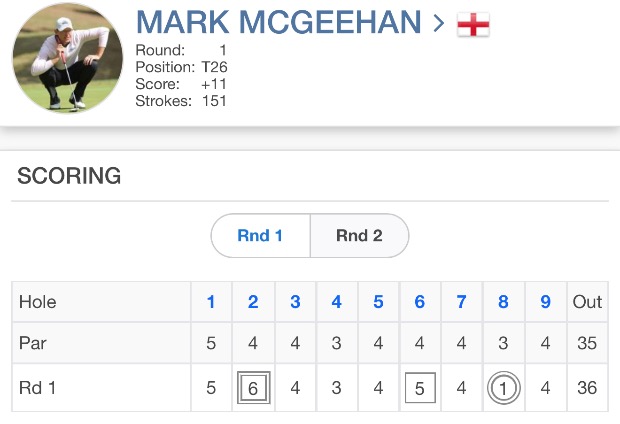
Task: Click the double-bogey 6 score box
Action: (x=253, y=387)
